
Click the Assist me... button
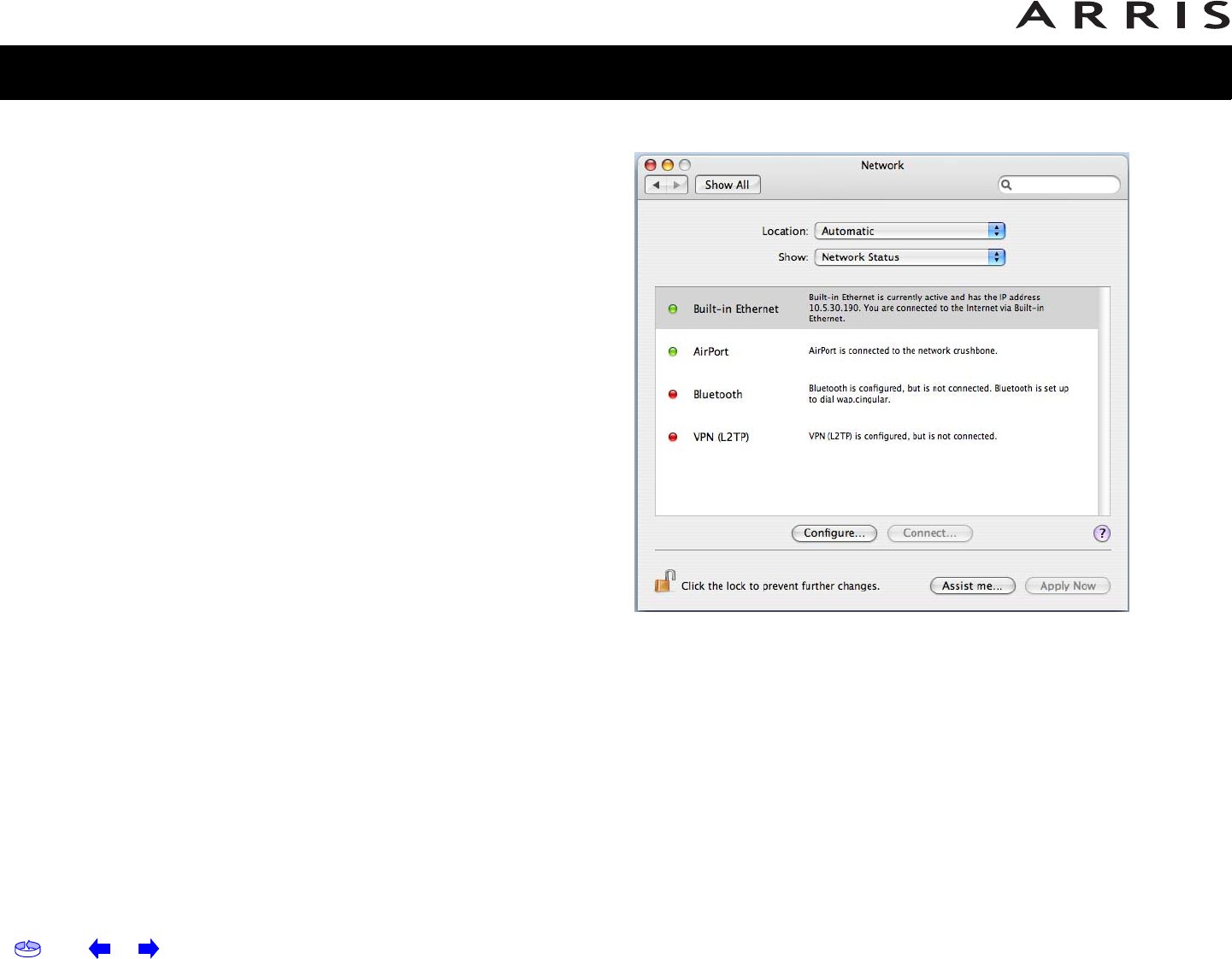(x=973, y=585)
